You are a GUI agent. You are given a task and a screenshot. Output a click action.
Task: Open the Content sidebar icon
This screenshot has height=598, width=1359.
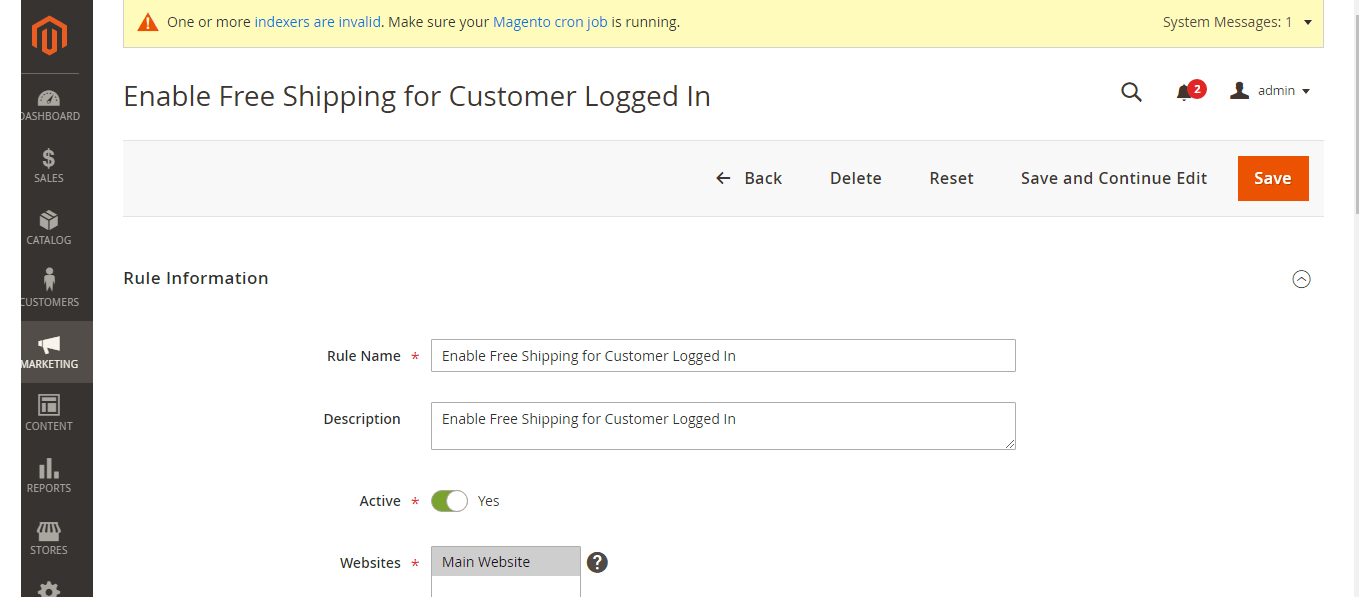[x=49, y=413]
